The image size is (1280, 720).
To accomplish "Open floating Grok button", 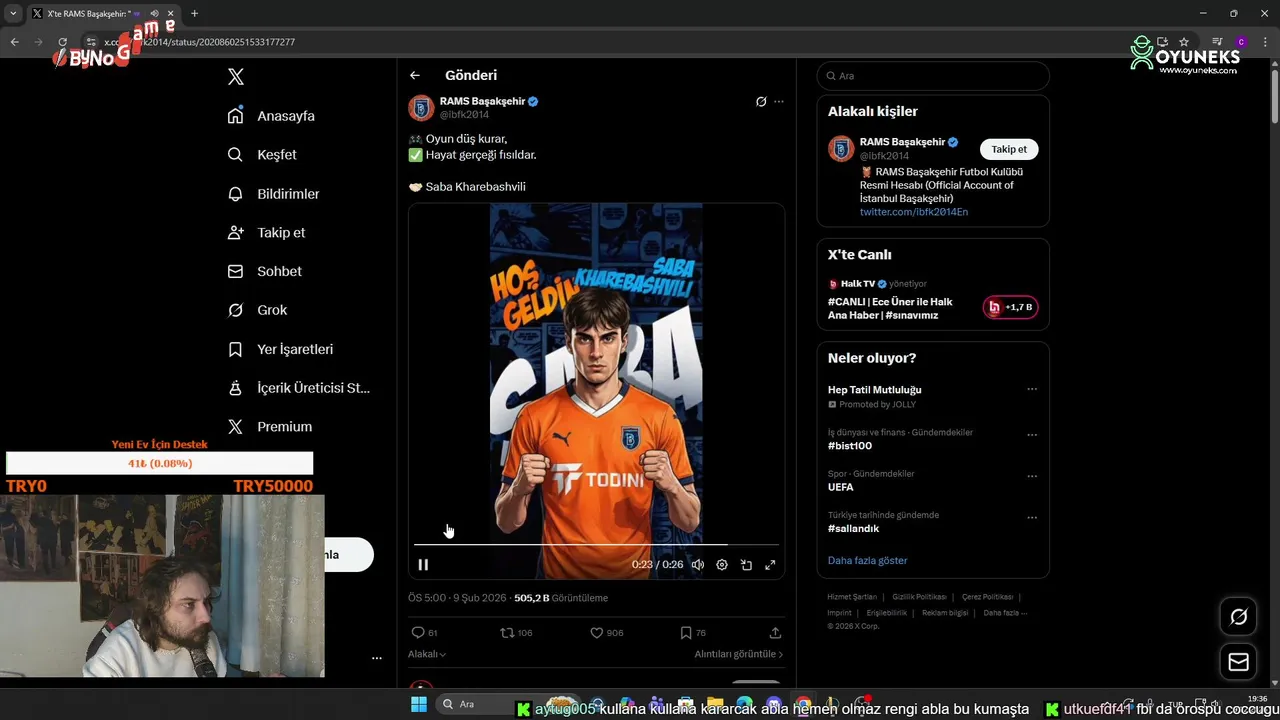I will pos(1238,617).
